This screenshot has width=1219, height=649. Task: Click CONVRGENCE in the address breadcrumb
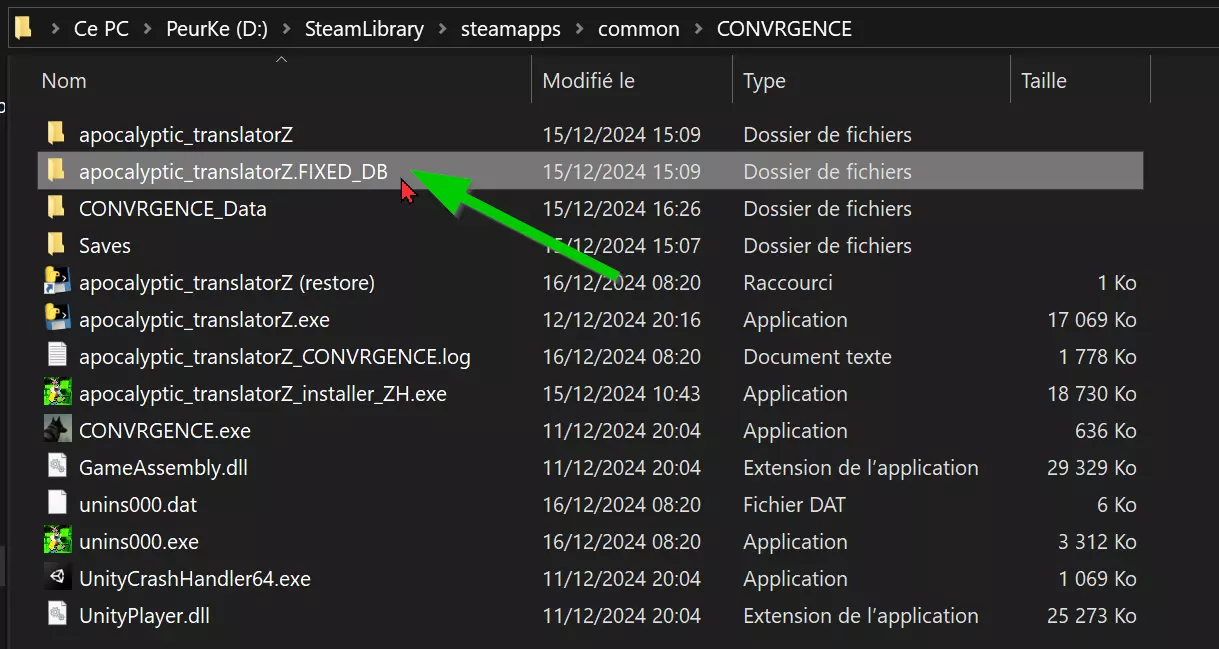tap(784, 29)
